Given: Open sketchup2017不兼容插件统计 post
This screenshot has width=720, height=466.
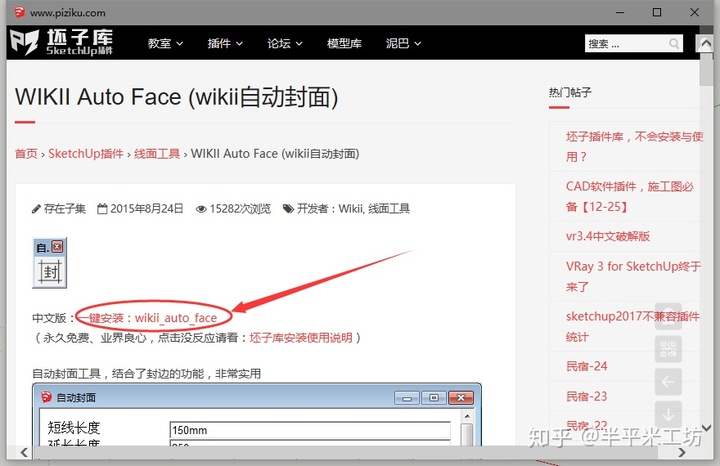Looking at the screenshot, I should 633,326.
